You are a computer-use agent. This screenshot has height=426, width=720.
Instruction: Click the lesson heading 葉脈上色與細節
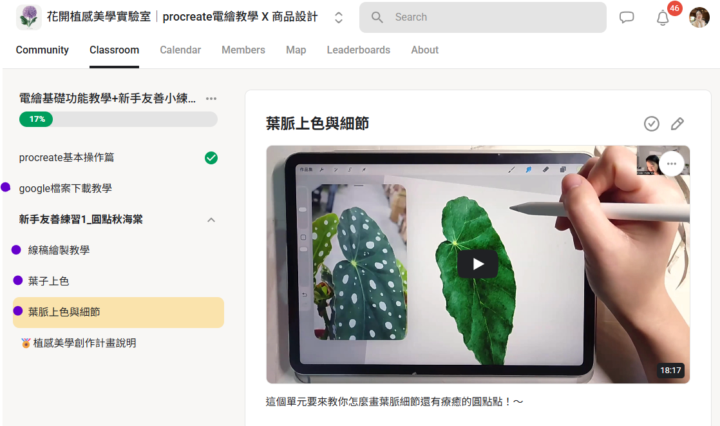tap(317, 123)
